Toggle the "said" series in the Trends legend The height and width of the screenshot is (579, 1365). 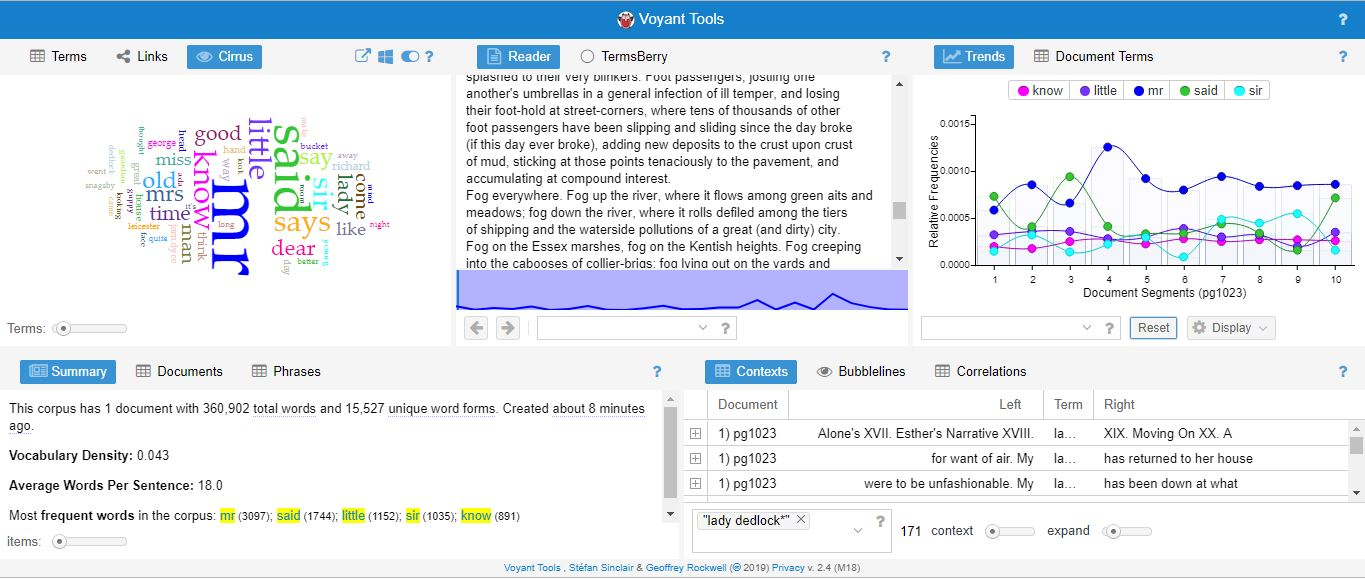pos(1198,90)
